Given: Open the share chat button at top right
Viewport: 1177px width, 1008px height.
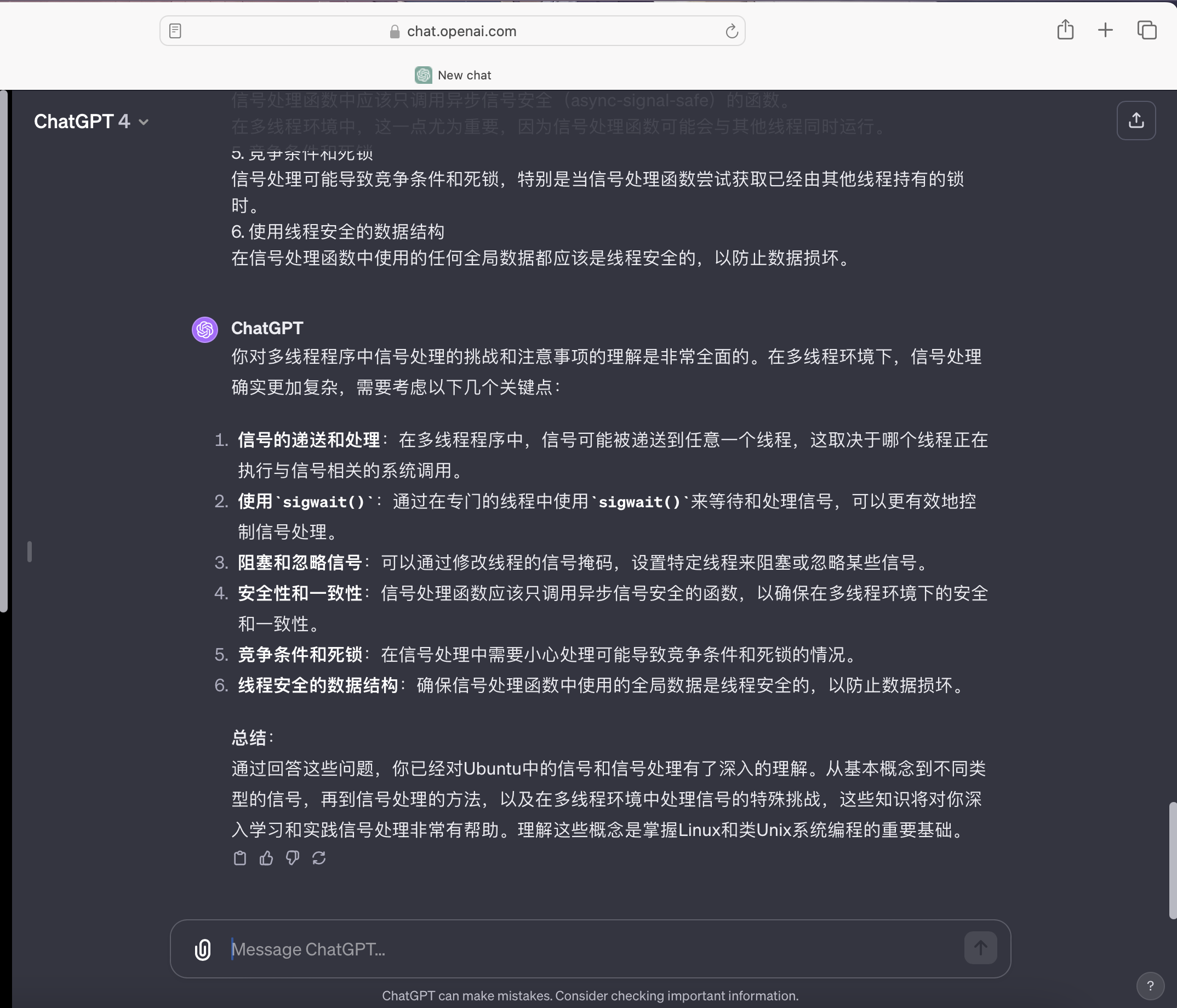Looking at the screenshot, I should coord(1135,121).
